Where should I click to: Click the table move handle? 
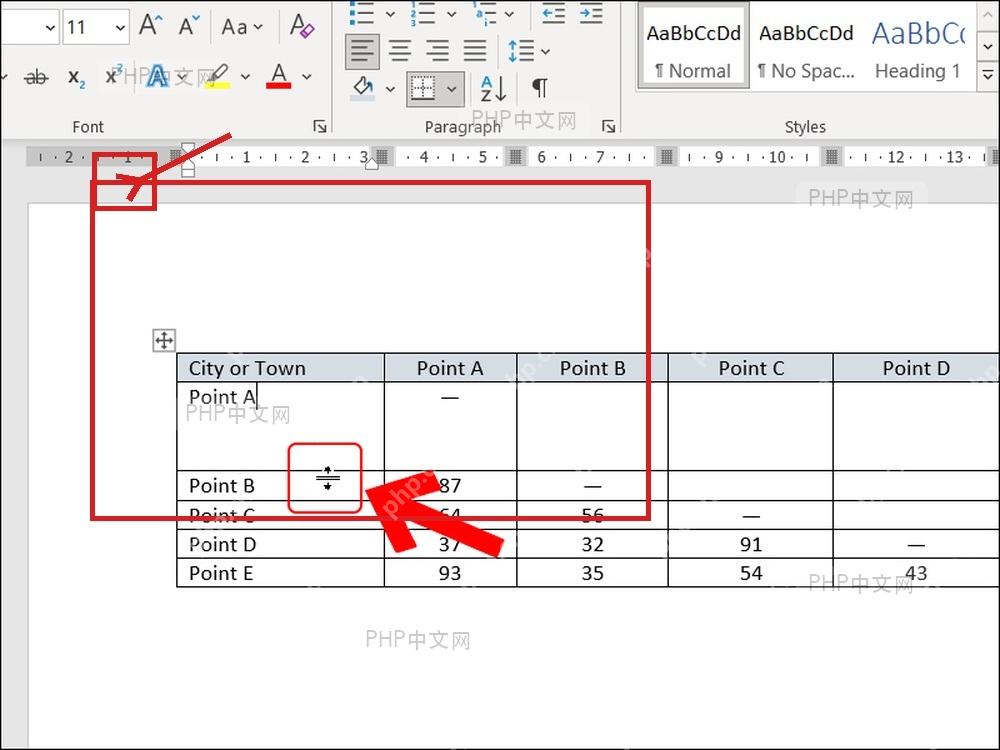(164, 341)
